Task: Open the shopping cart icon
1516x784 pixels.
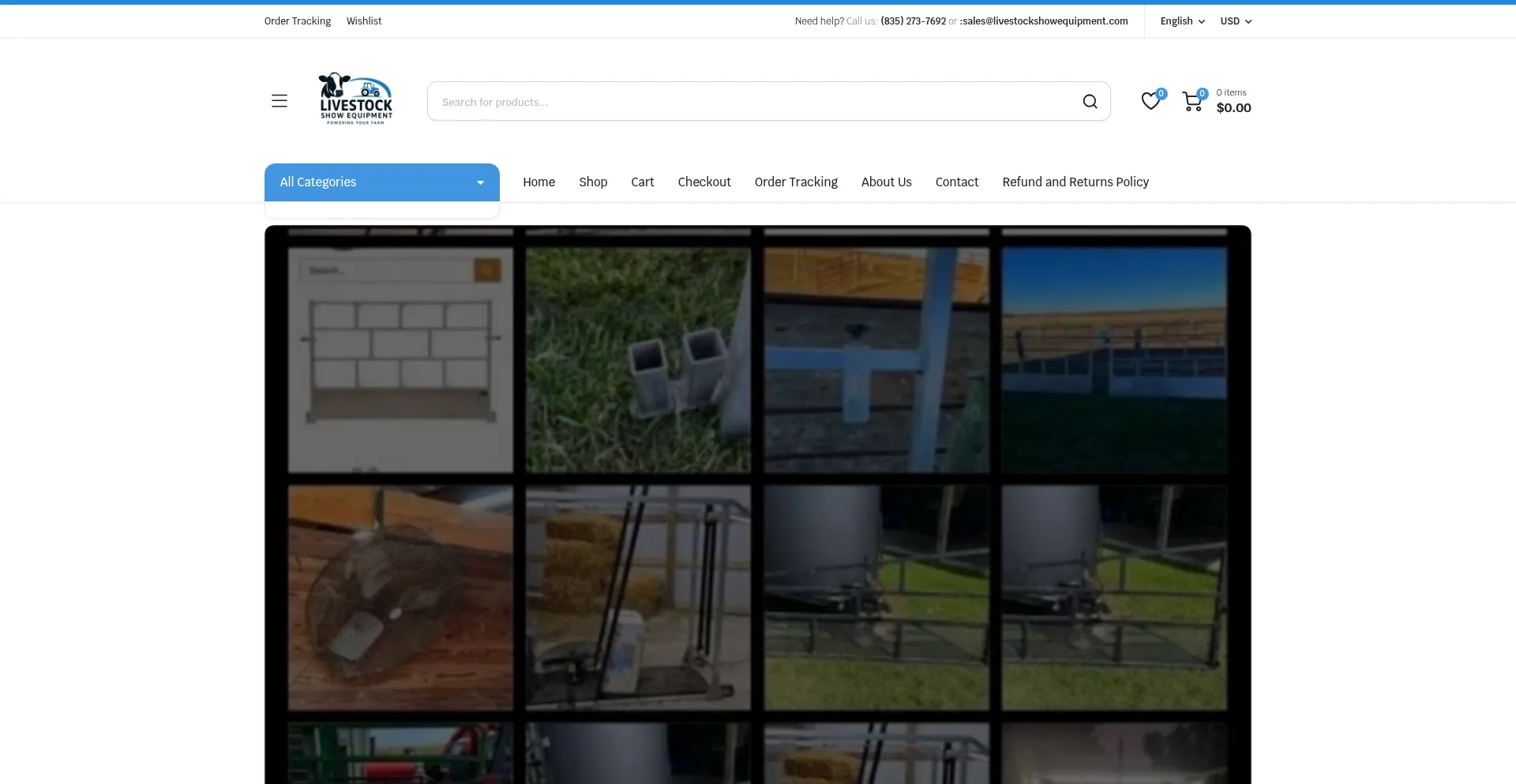Action: click(1191, 101)
